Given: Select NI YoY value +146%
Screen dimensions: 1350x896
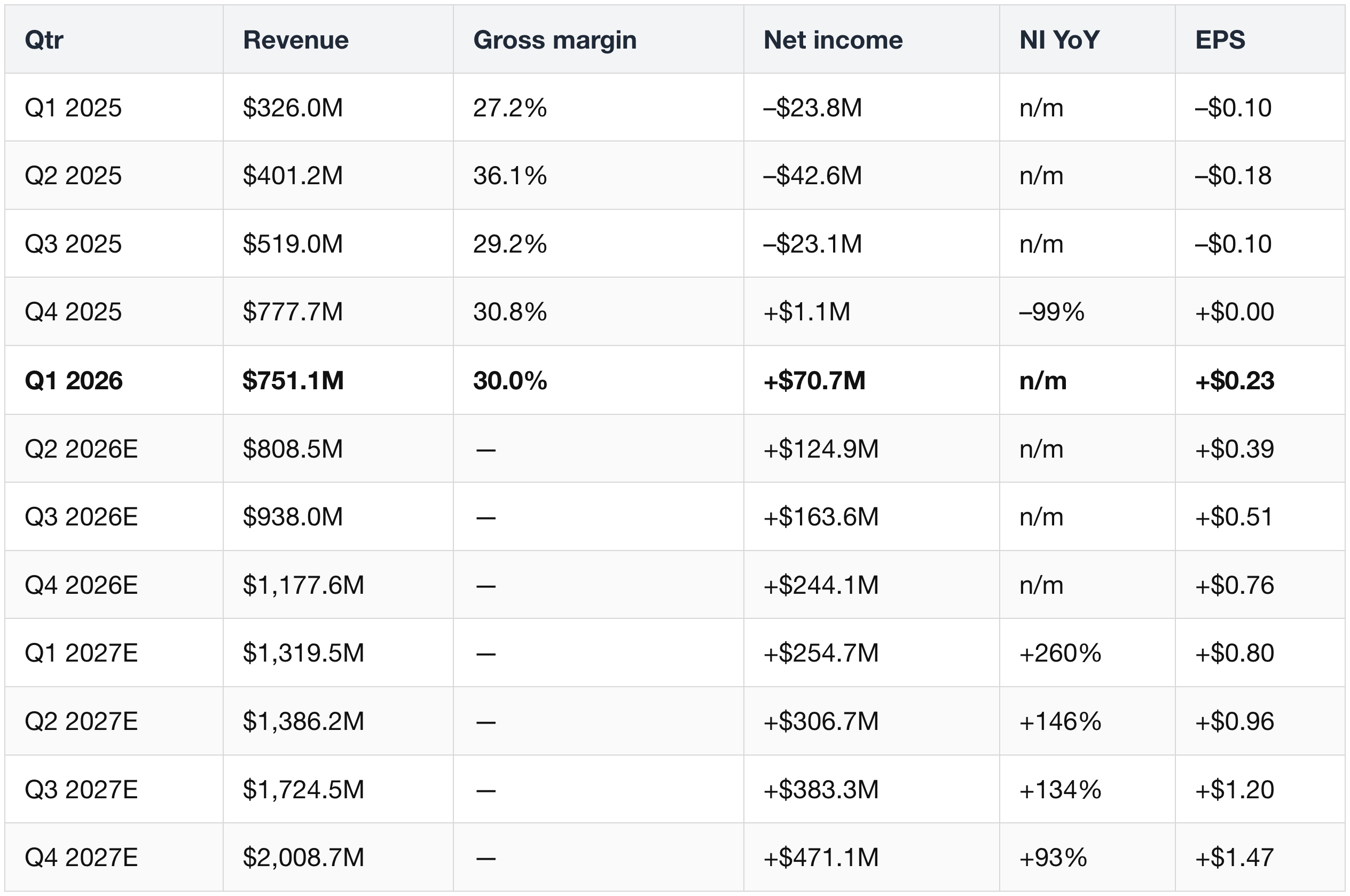Looking at the screenshot, I should [1061, 721].
